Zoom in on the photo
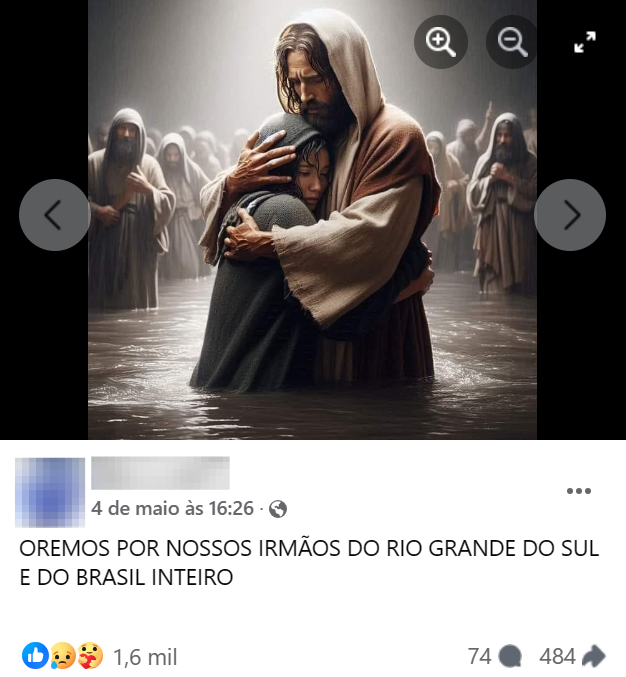 pos(440,42)
